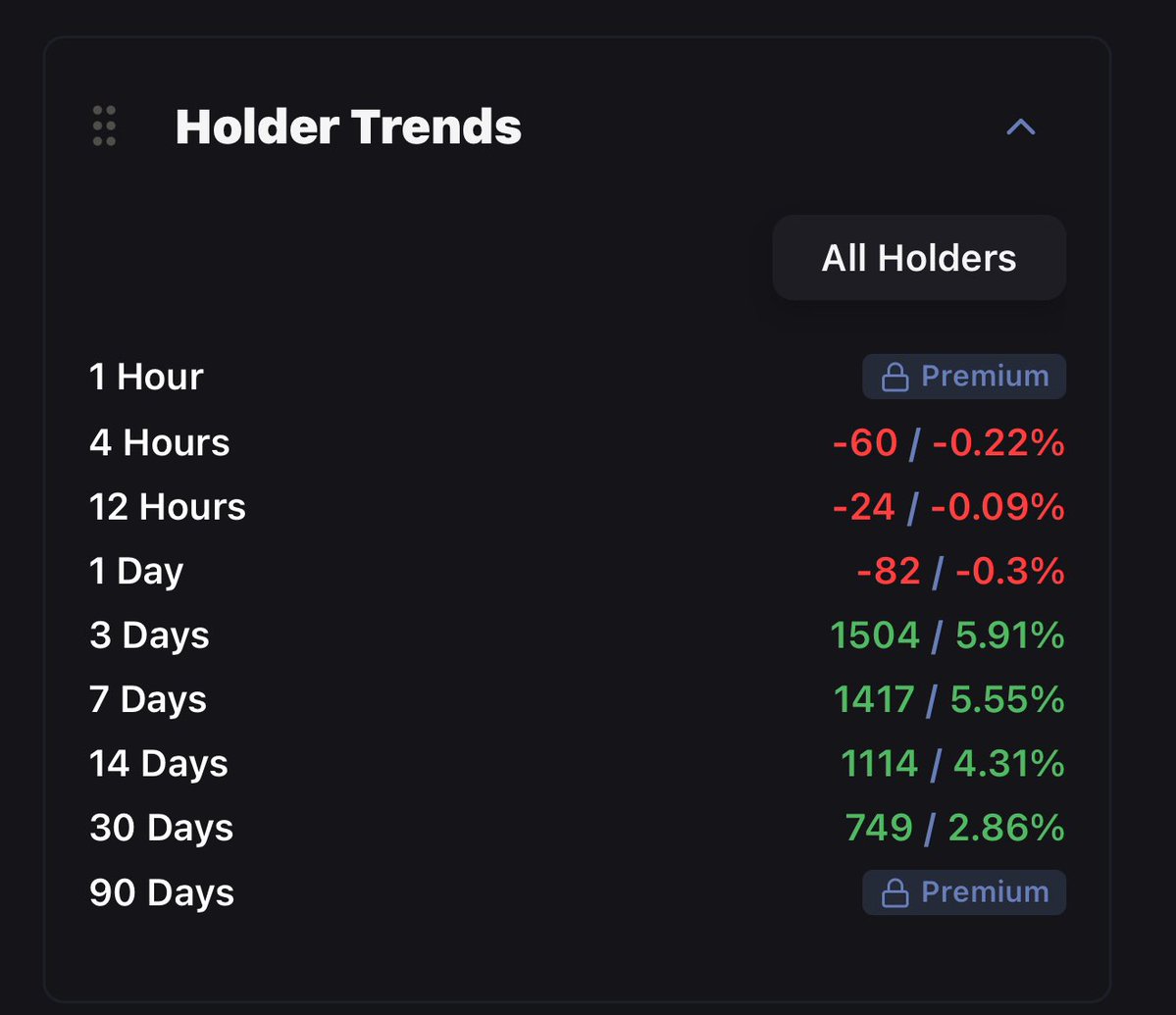Collapse the Holder Trends panel chevron
The width and height of the screenshot is (1176, 1015).
(x=1020, y=127)
